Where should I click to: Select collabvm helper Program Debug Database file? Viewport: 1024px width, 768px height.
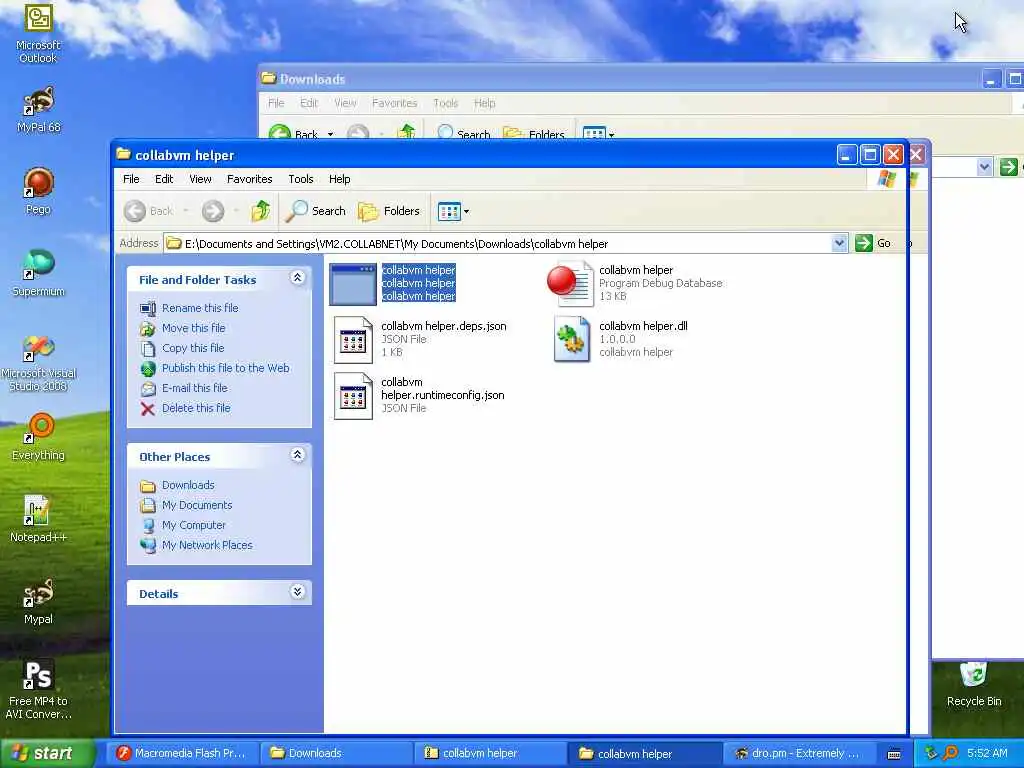pyautogui.click(x=635, y=283)
